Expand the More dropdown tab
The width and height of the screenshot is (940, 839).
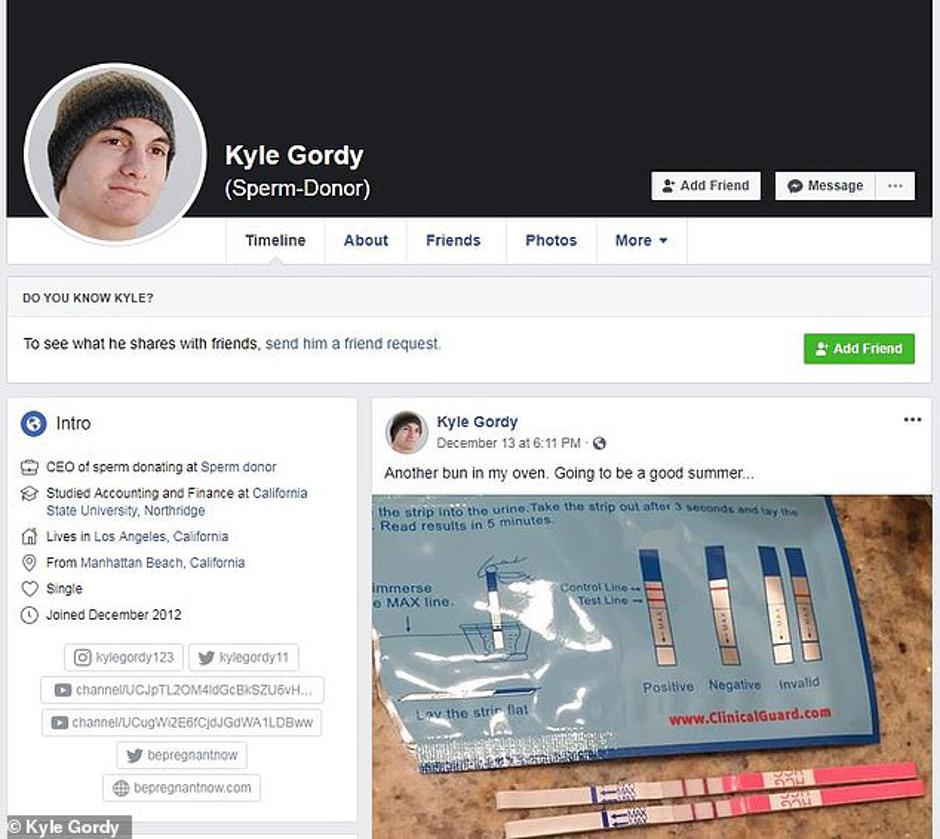pyautogui.click(x=641, y=241)
